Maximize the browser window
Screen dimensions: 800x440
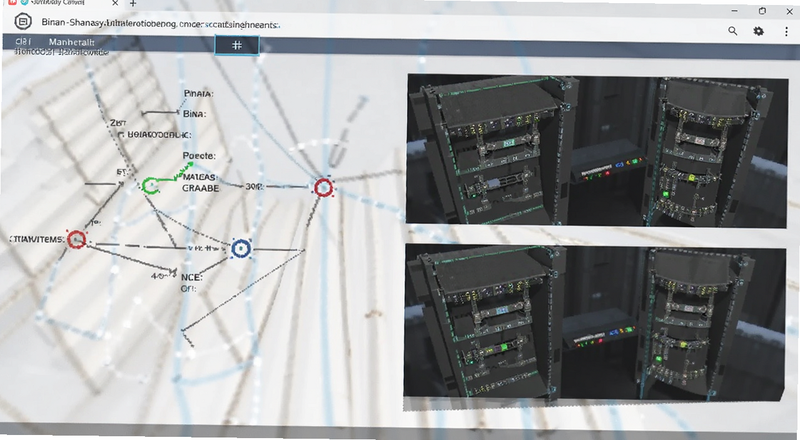click(x=762, y=11)
